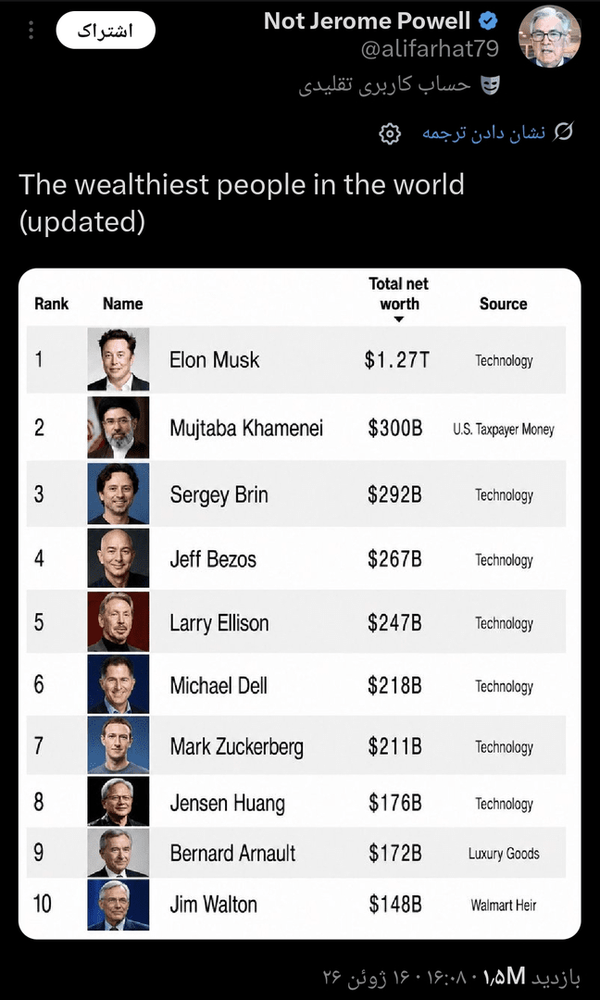Tap the parody account mask icon
Image resolution: width=600 pixels, height=1000 pixels.
point(490,85)
